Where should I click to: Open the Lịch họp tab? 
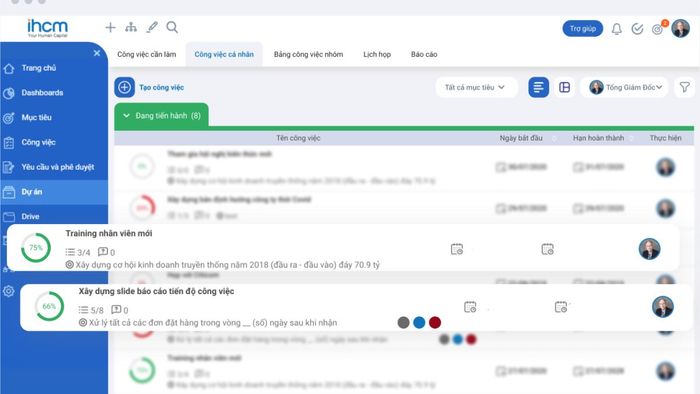(377, 54)
